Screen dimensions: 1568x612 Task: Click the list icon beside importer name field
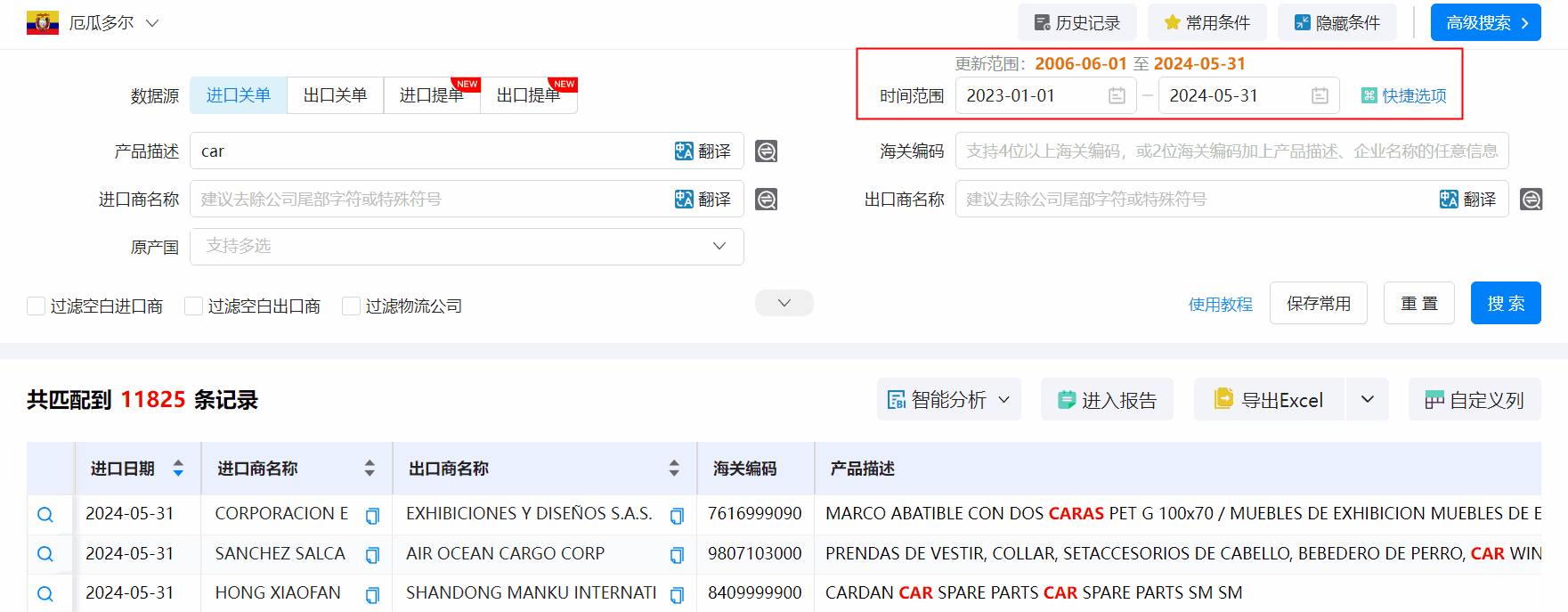[766, 200]
